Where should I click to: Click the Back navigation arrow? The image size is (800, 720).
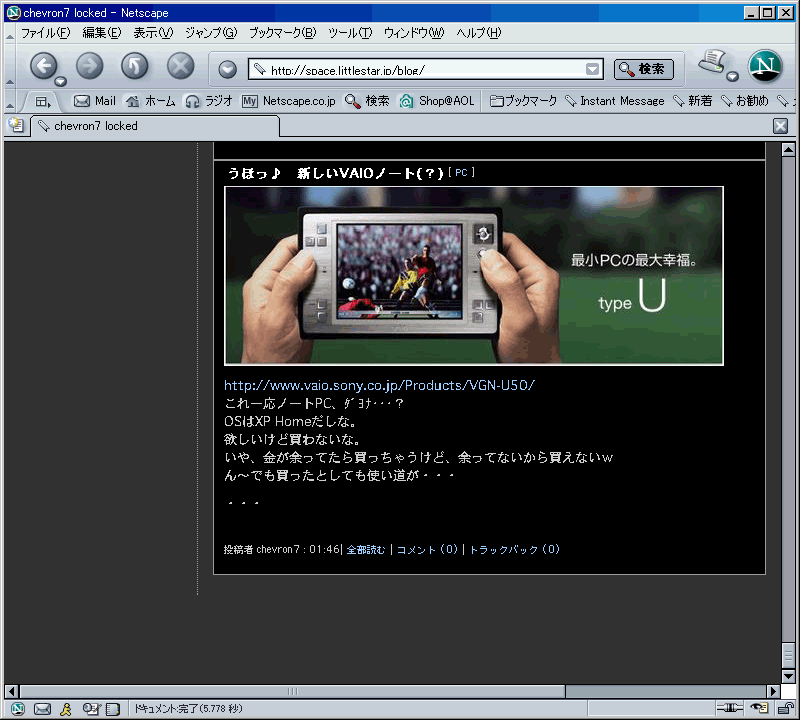tap(43, 66)
